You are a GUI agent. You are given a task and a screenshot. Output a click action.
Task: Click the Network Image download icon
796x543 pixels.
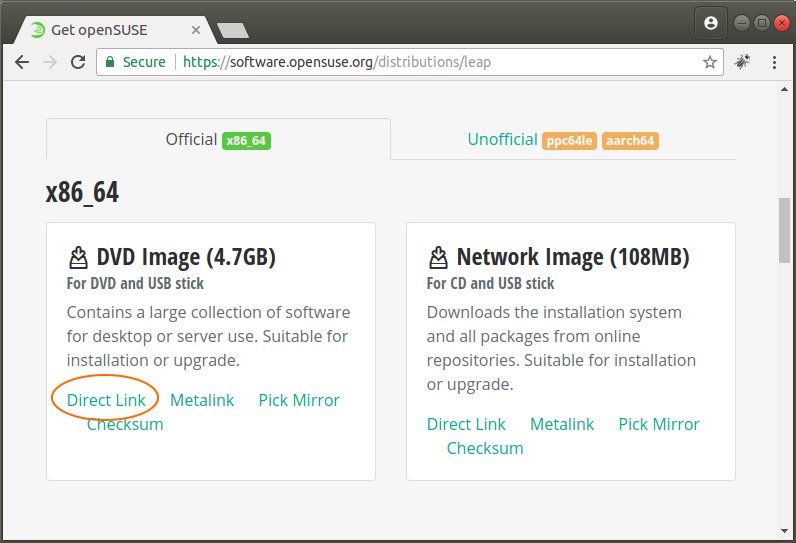(439, 257)
